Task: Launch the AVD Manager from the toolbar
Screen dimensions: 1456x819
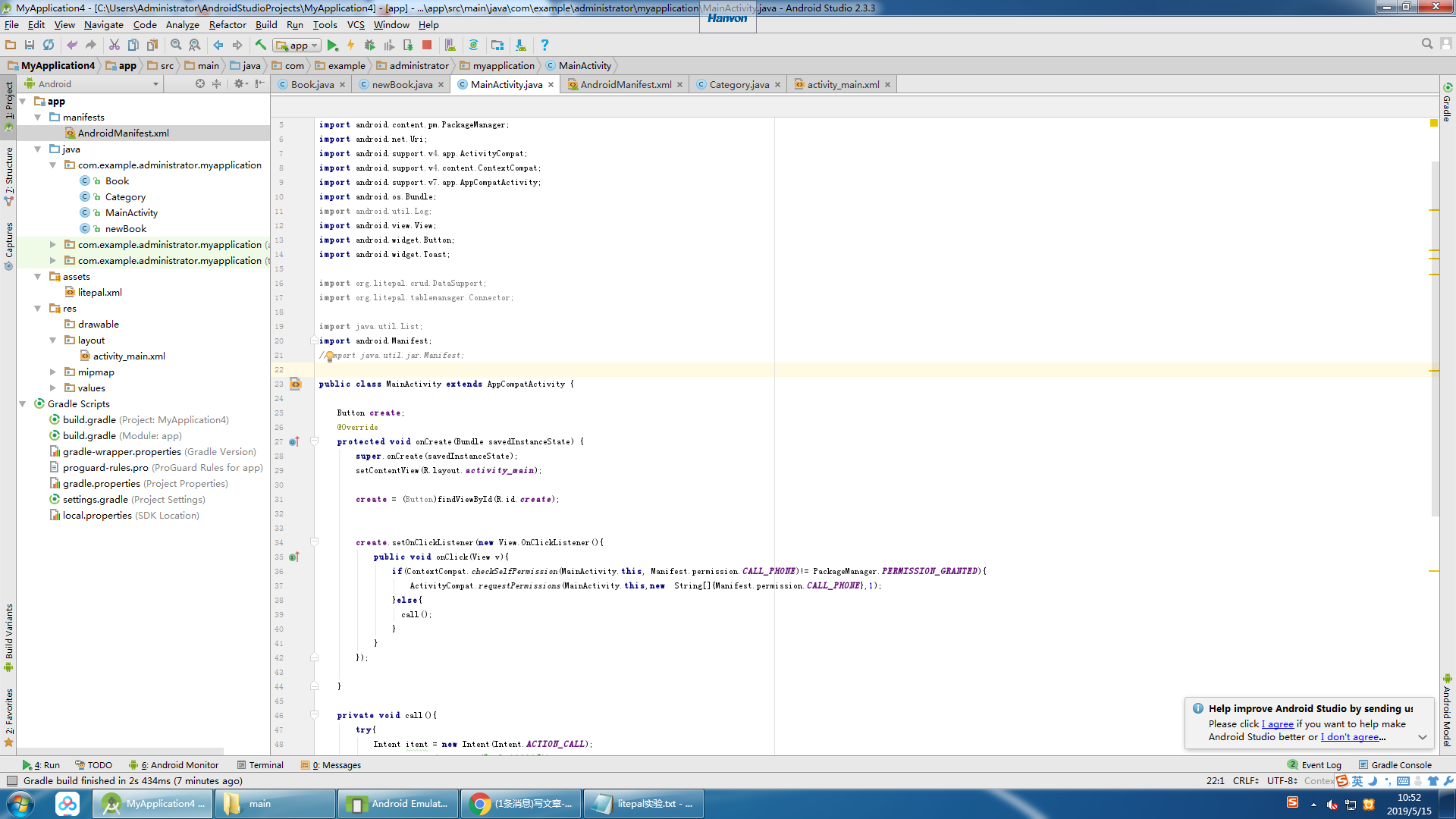Action: point(450,45)
